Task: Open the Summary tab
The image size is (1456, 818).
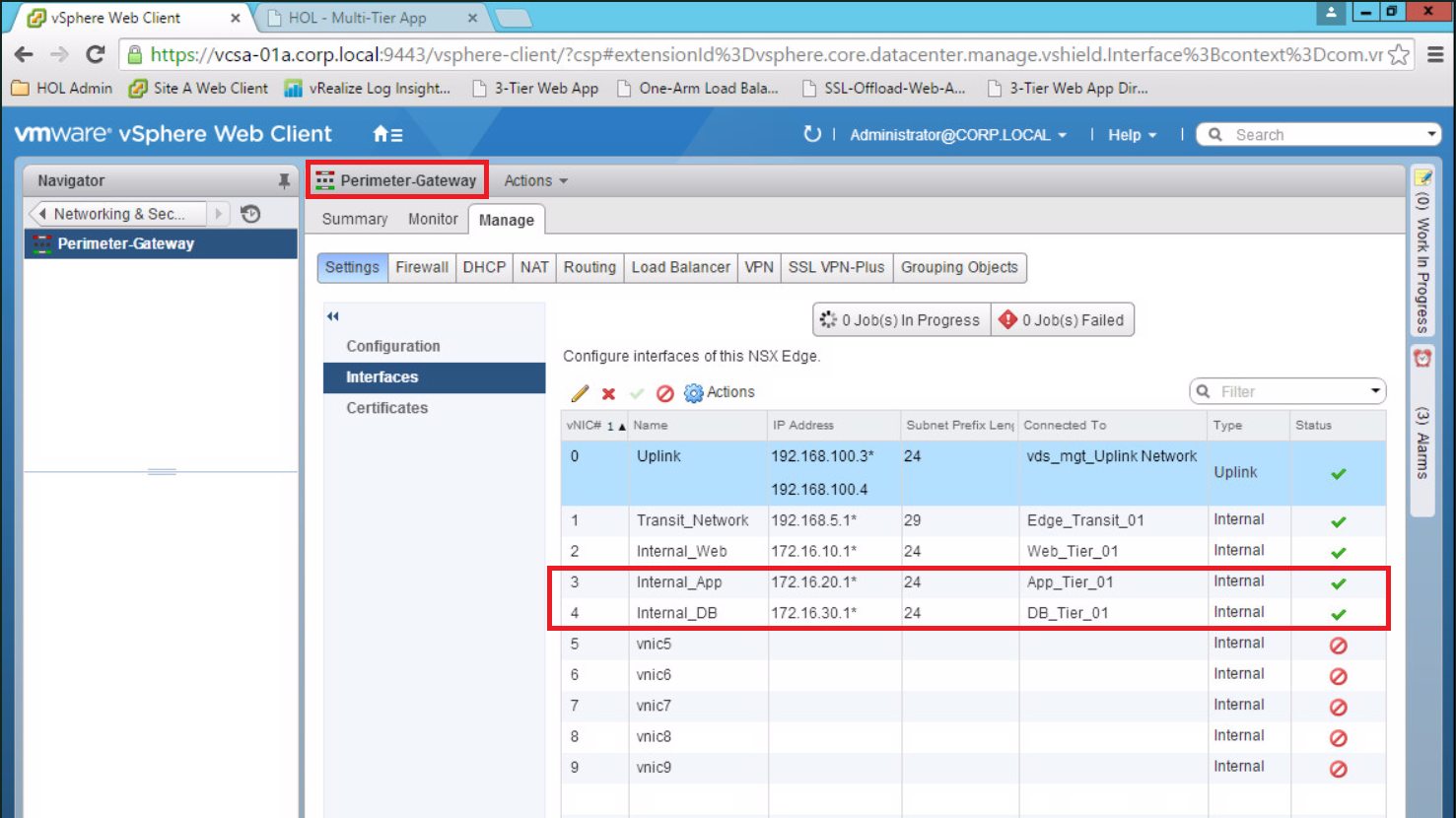Action: pyautogui.click(x=355, y=220)
